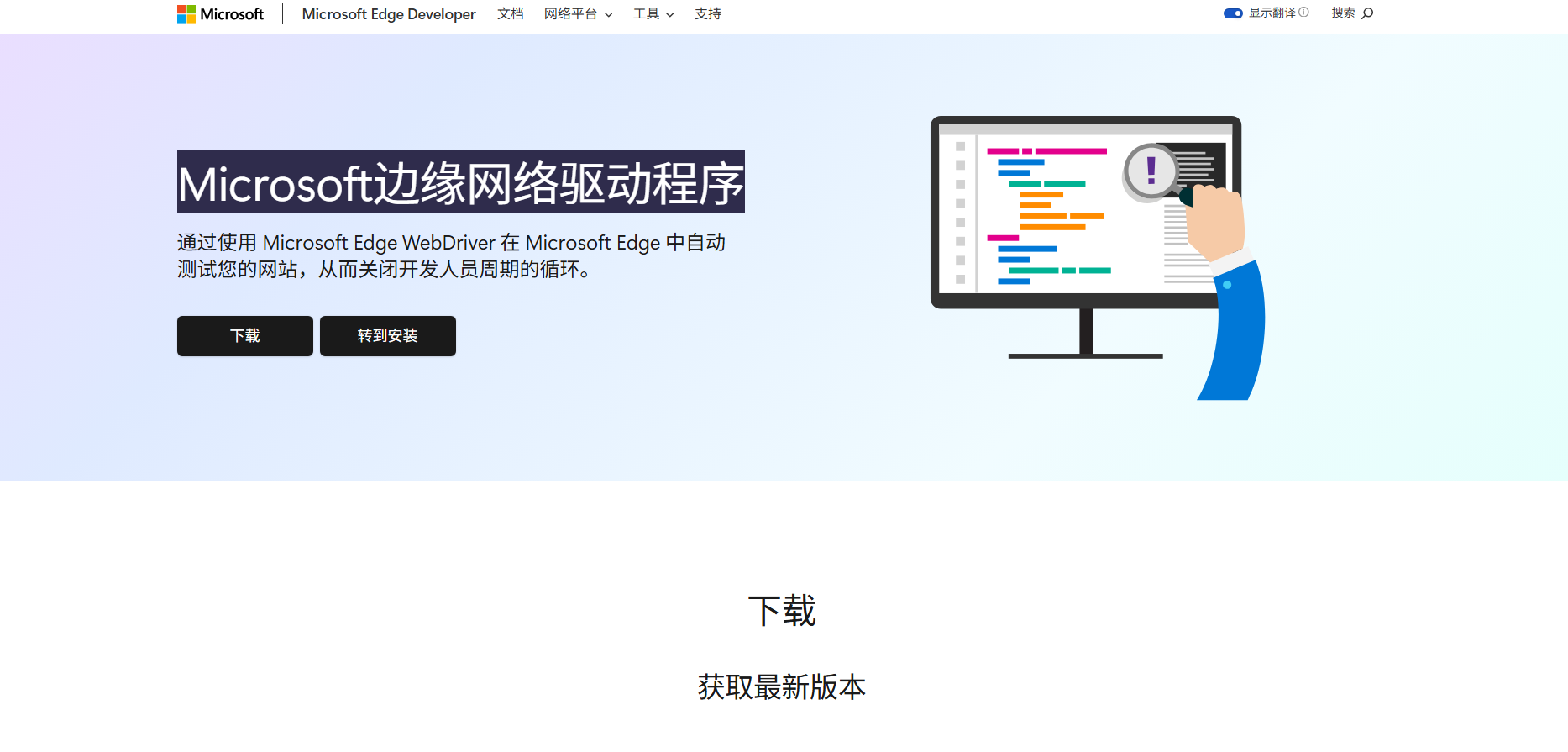The width and height of the screenshot is (1568, 752).
Task: Click the blue sleeve of the illustrated arm
Action: 1236,336
